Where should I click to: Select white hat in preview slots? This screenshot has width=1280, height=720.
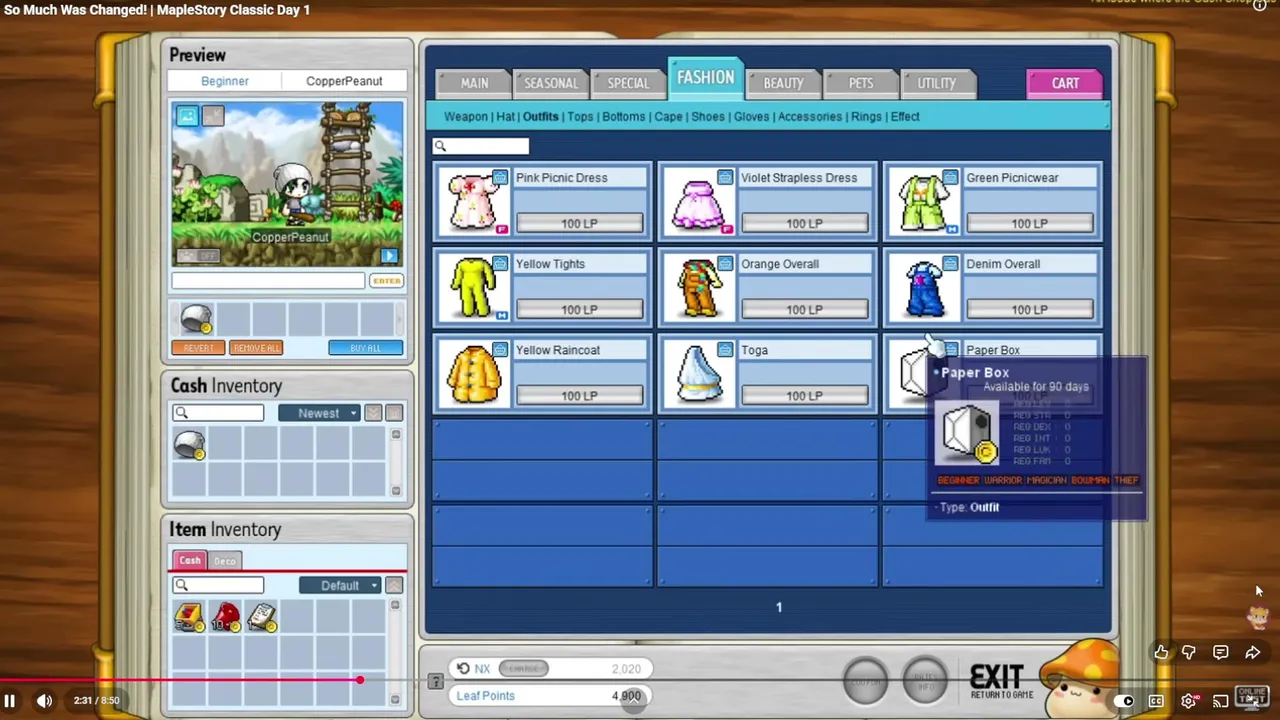click(x=196, y=319)
